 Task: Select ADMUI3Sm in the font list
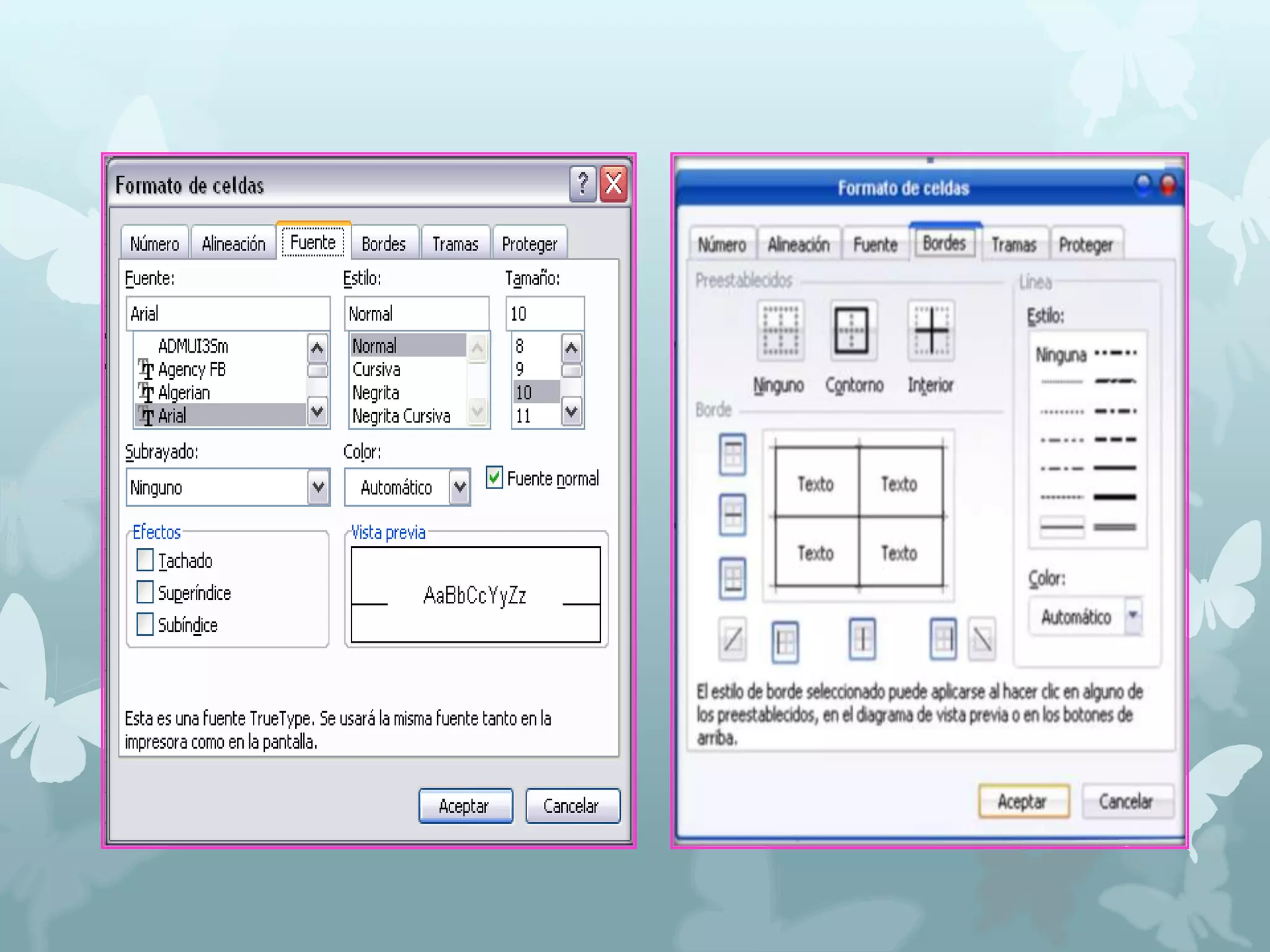click(x=221, y=346)
